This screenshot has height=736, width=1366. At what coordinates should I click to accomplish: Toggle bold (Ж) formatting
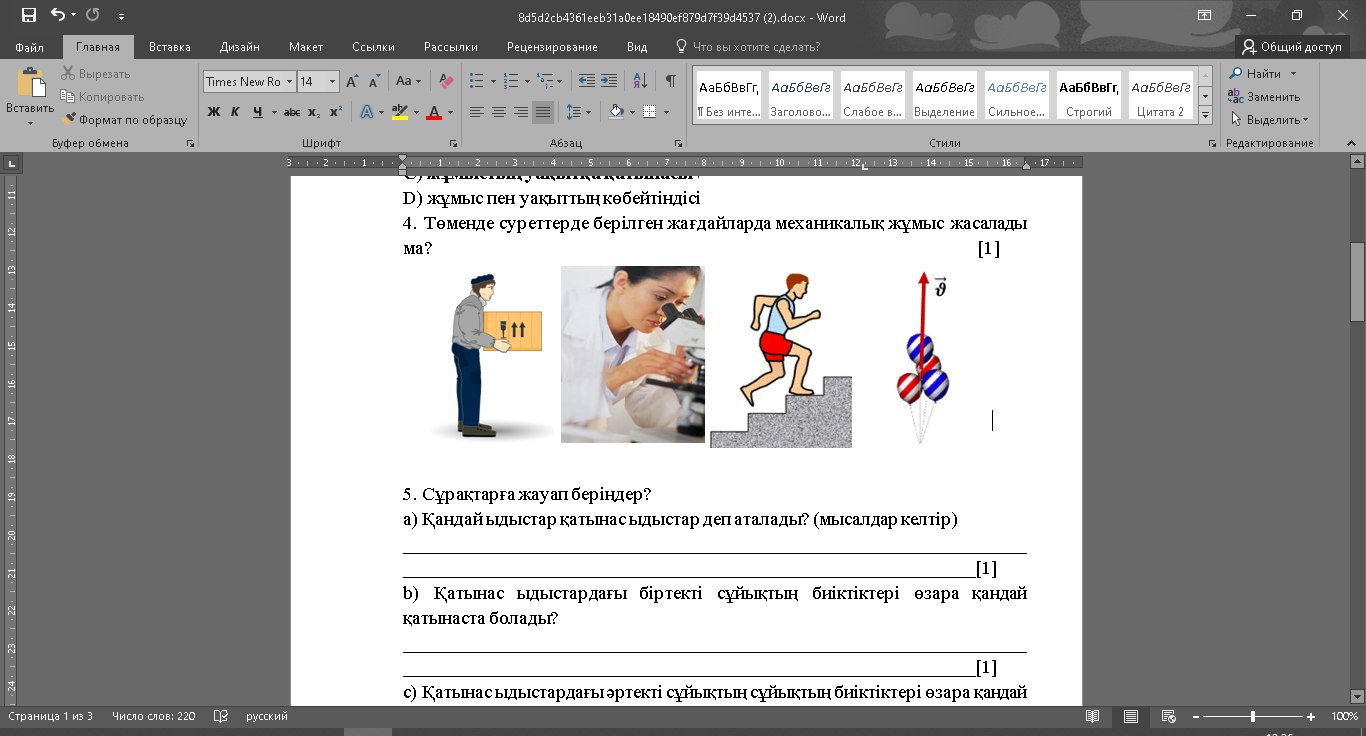click(x=214, y=112)
